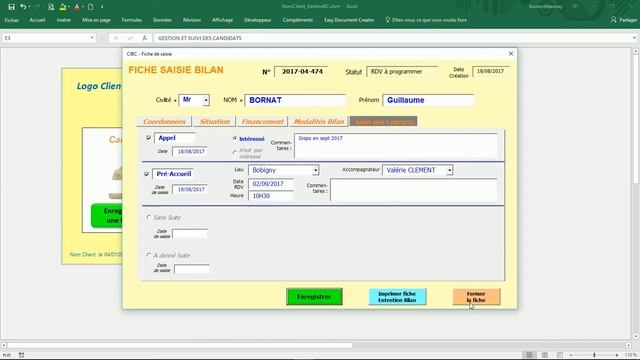Open the Mise en page ribbon tab

[x=96, y=20]
